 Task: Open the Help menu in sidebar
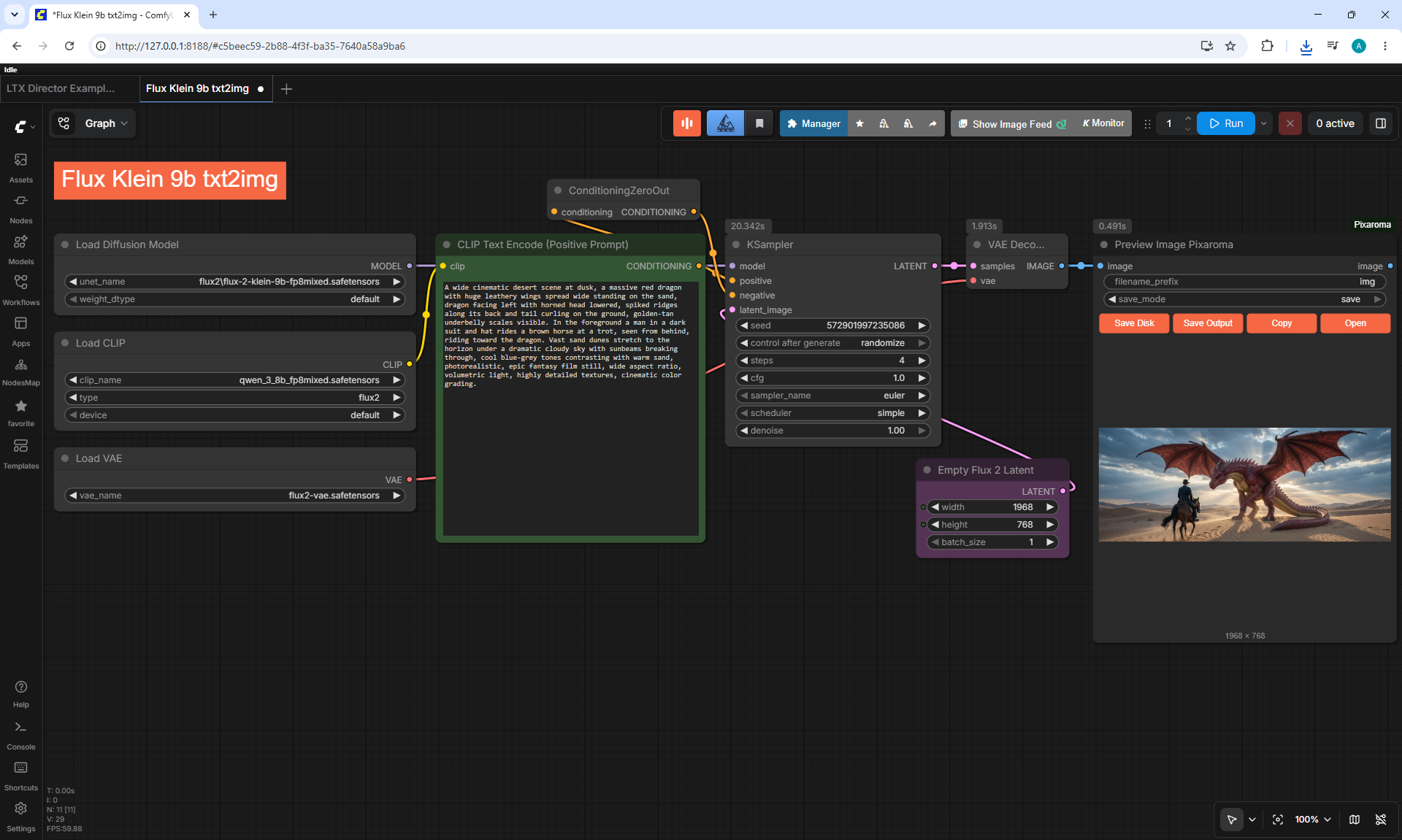coord(20,694)
